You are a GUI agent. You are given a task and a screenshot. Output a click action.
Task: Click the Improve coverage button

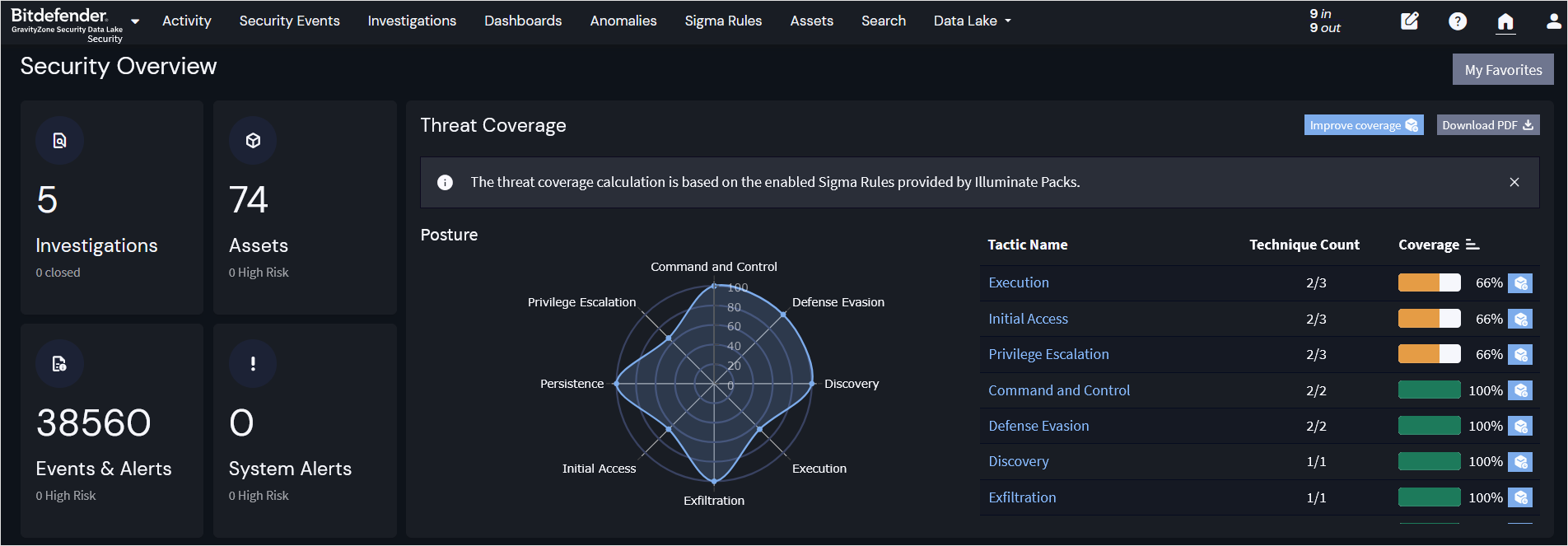pyautogui.click(x=1364, y=125)
